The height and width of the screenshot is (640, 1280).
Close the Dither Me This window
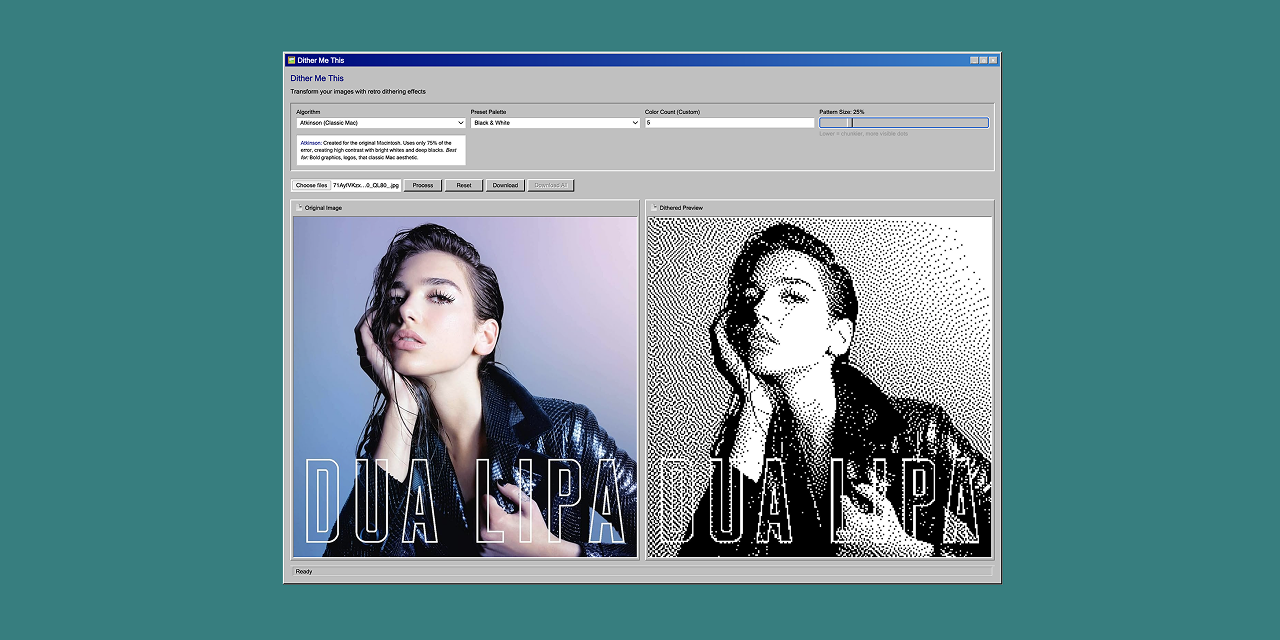[x=993, y=60]
